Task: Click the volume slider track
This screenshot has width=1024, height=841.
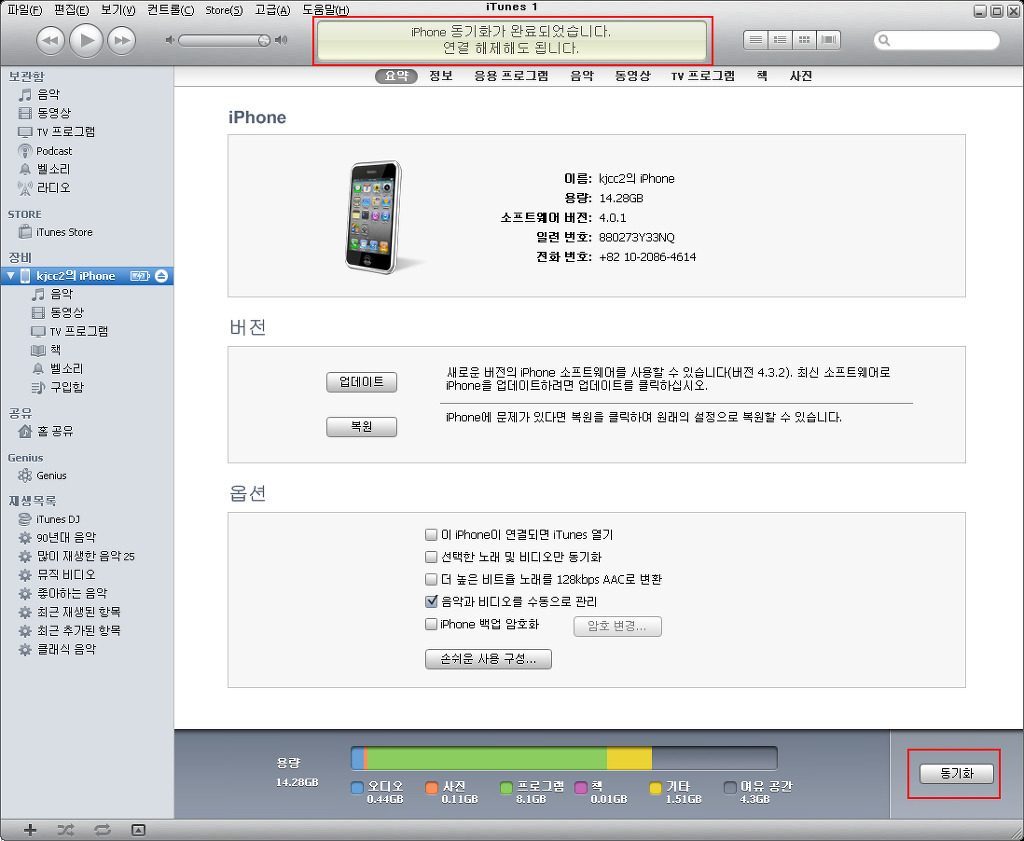Action: coord(223,40)
